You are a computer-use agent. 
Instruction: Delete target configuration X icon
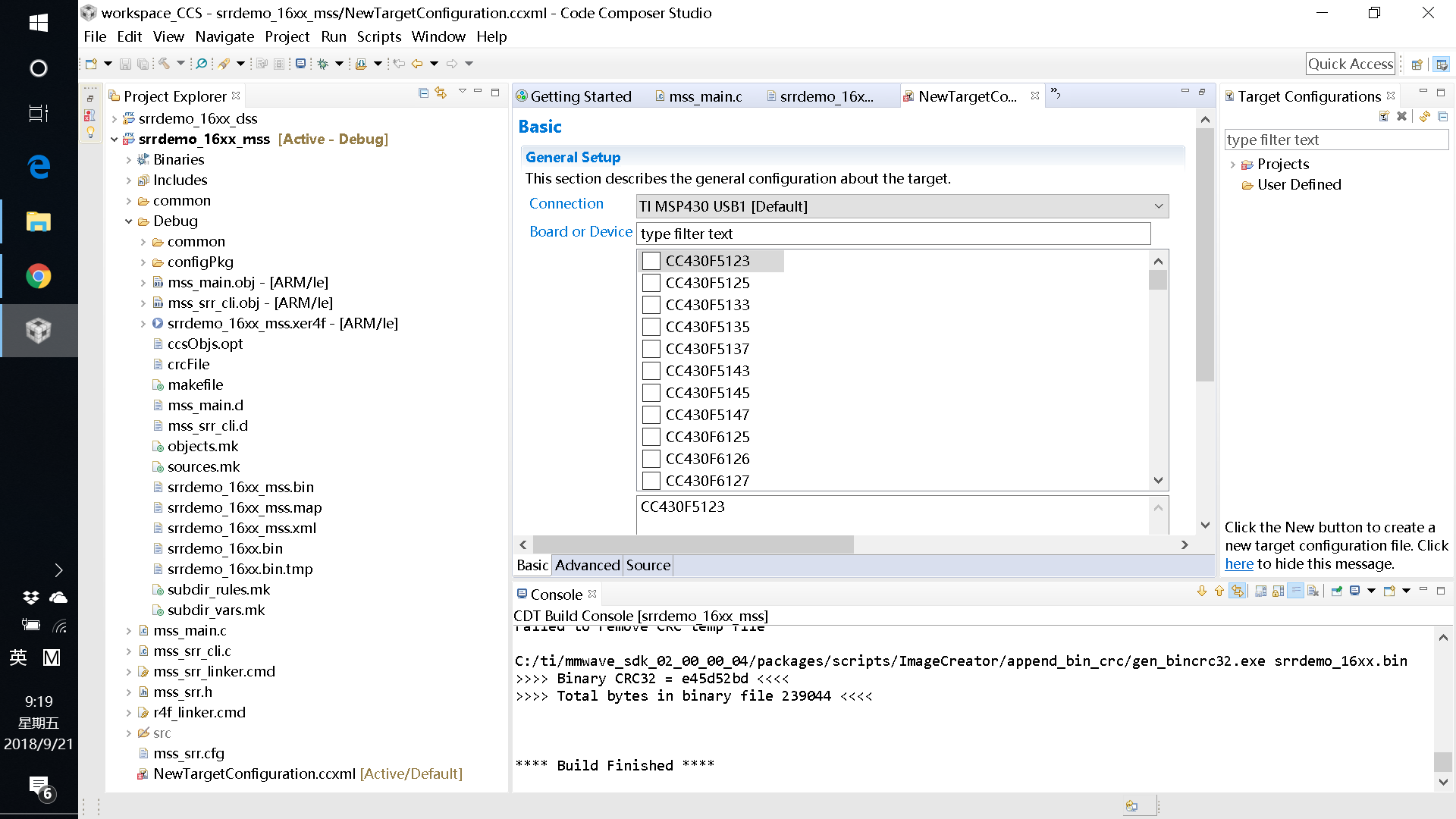click(x=1401, y=116)
